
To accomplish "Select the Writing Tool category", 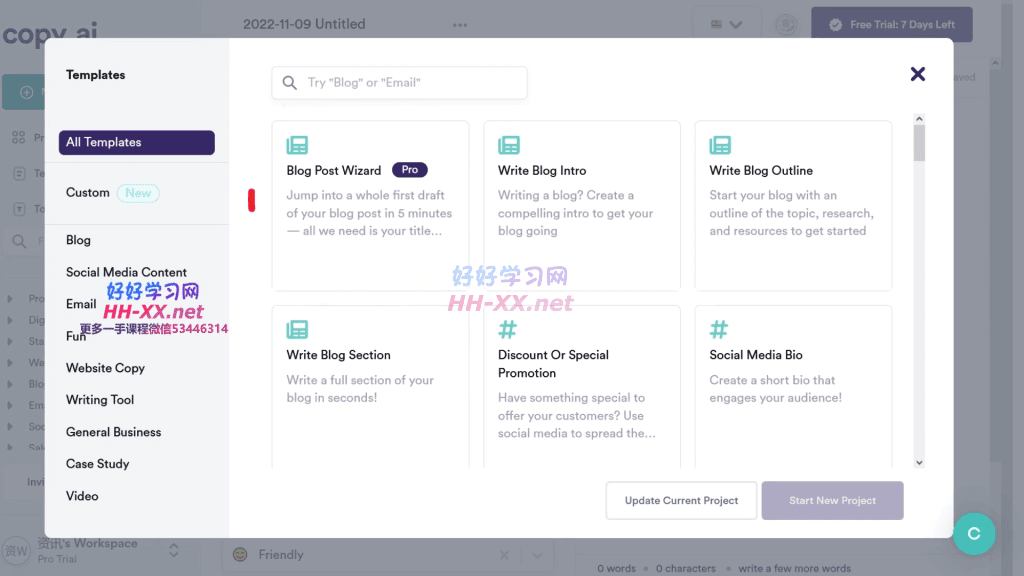I will coord(100,400).
